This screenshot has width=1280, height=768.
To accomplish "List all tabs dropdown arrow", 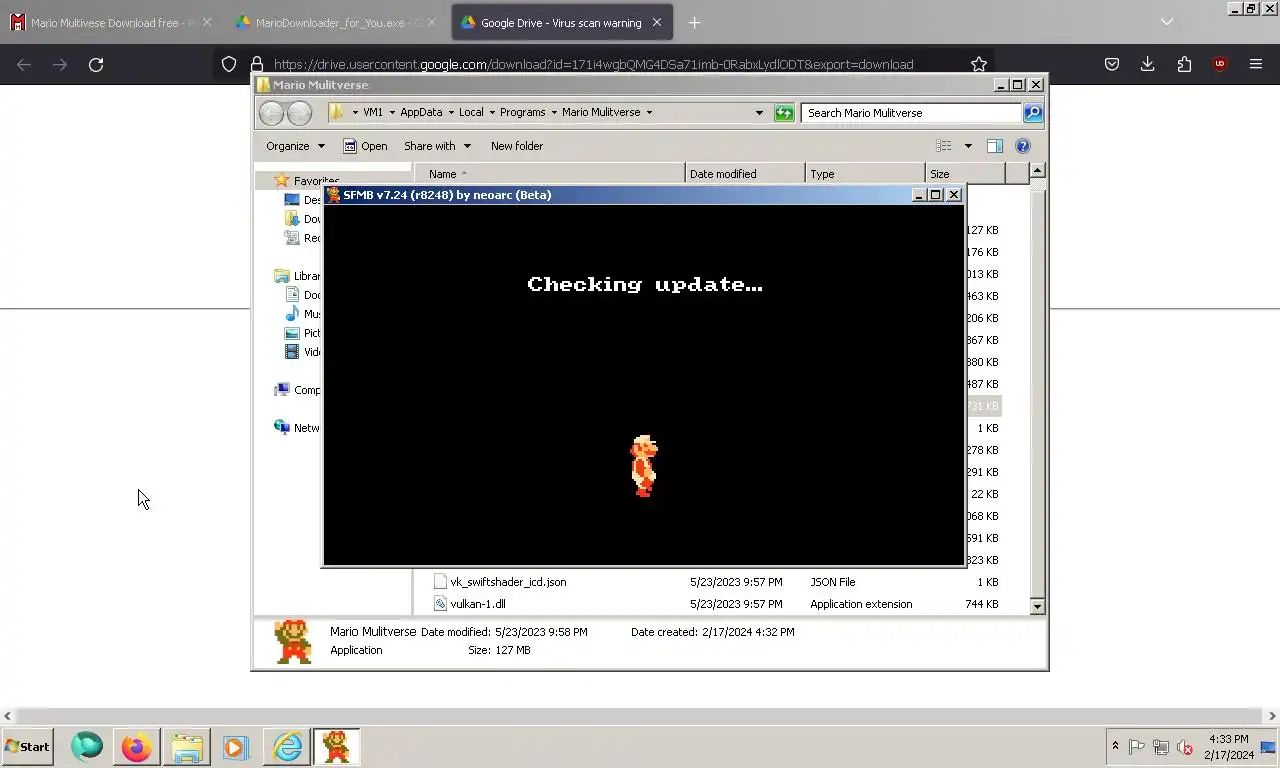I will (x=1167, y=22).
